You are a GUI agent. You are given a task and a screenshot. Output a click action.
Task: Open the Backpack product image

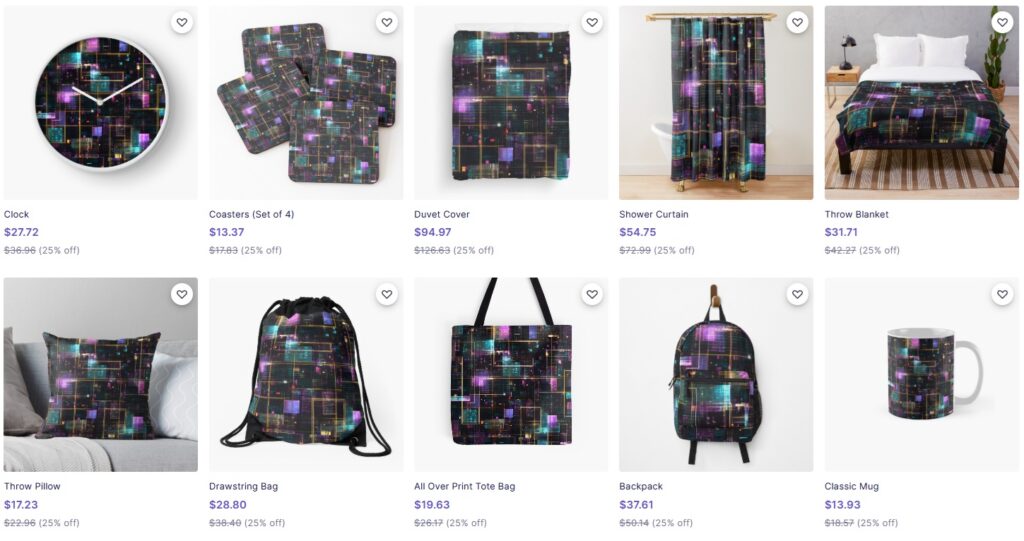tap(716, 375)
